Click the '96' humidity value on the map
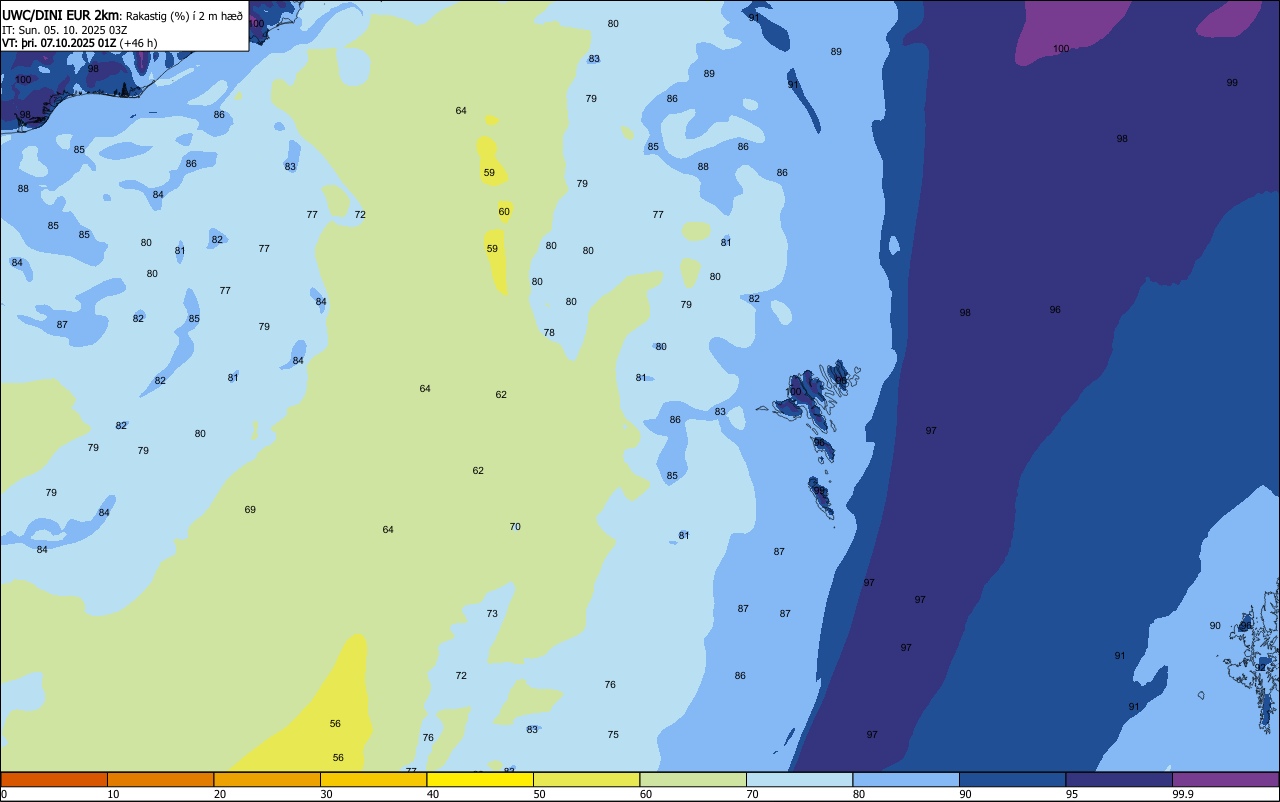The width and height of the screenshot is (1280, 802). [x=1055, y=310]
